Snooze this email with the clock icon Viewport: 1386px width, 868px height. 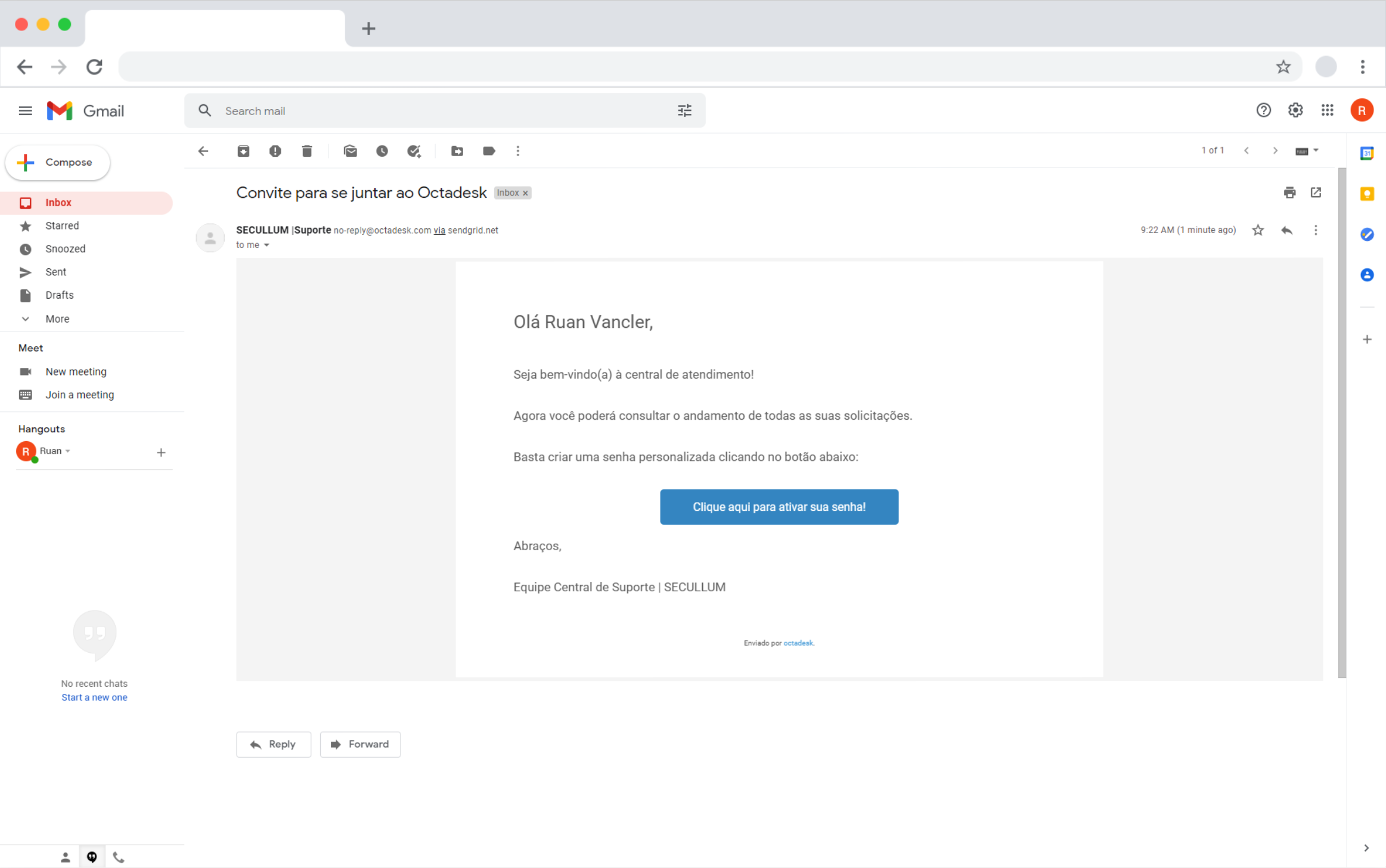point(382,151)
